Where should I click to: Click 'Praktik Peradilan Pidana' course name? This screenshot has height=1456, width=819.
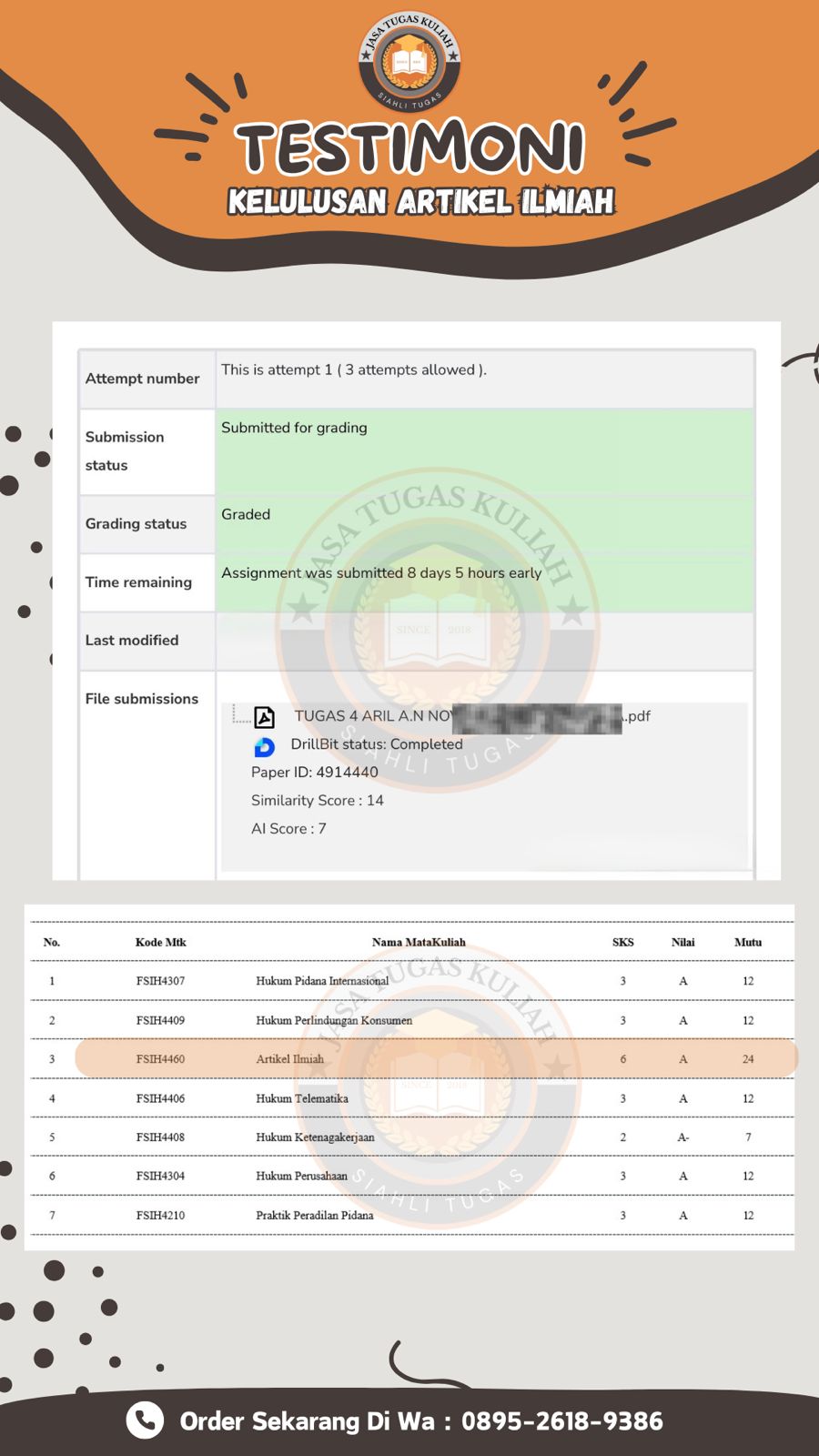point(315,1215)
